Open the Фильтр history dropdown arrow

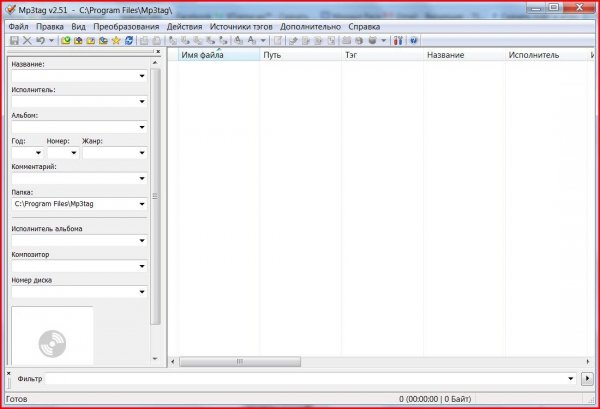(571, 379)
